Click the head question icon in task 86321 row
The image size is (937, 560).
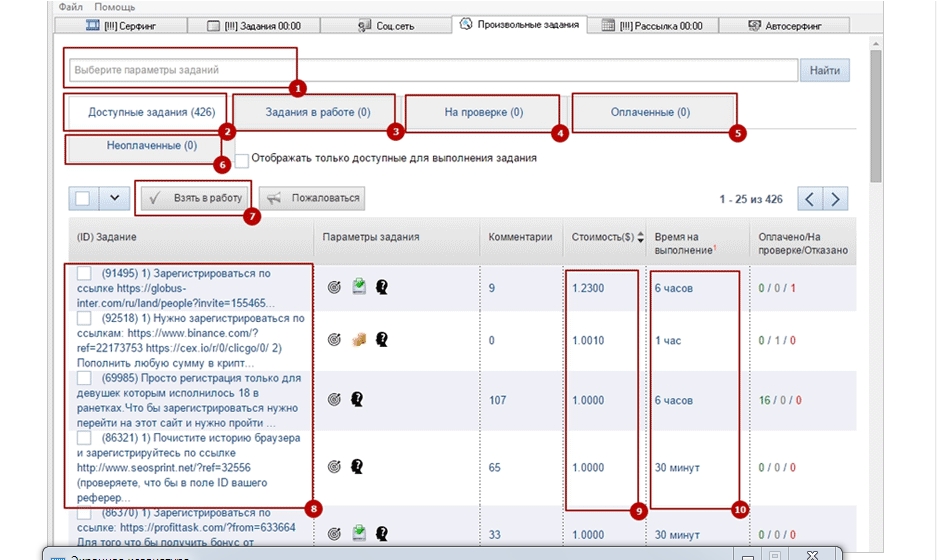(x=357, y=467)
